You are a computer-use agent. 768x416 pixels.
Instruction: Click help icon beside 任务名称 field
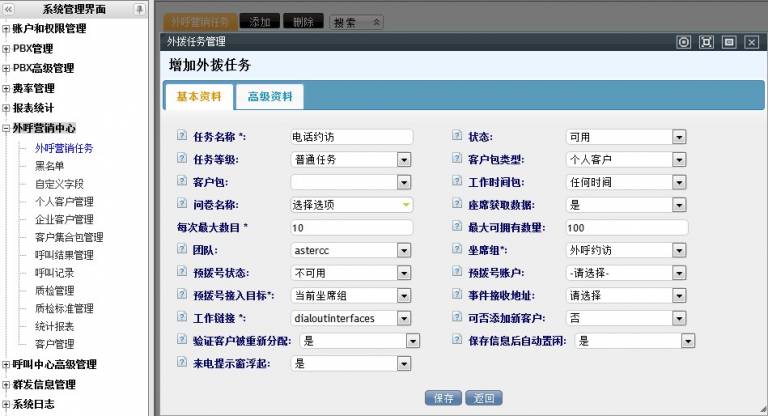click(x=181, y=137)
